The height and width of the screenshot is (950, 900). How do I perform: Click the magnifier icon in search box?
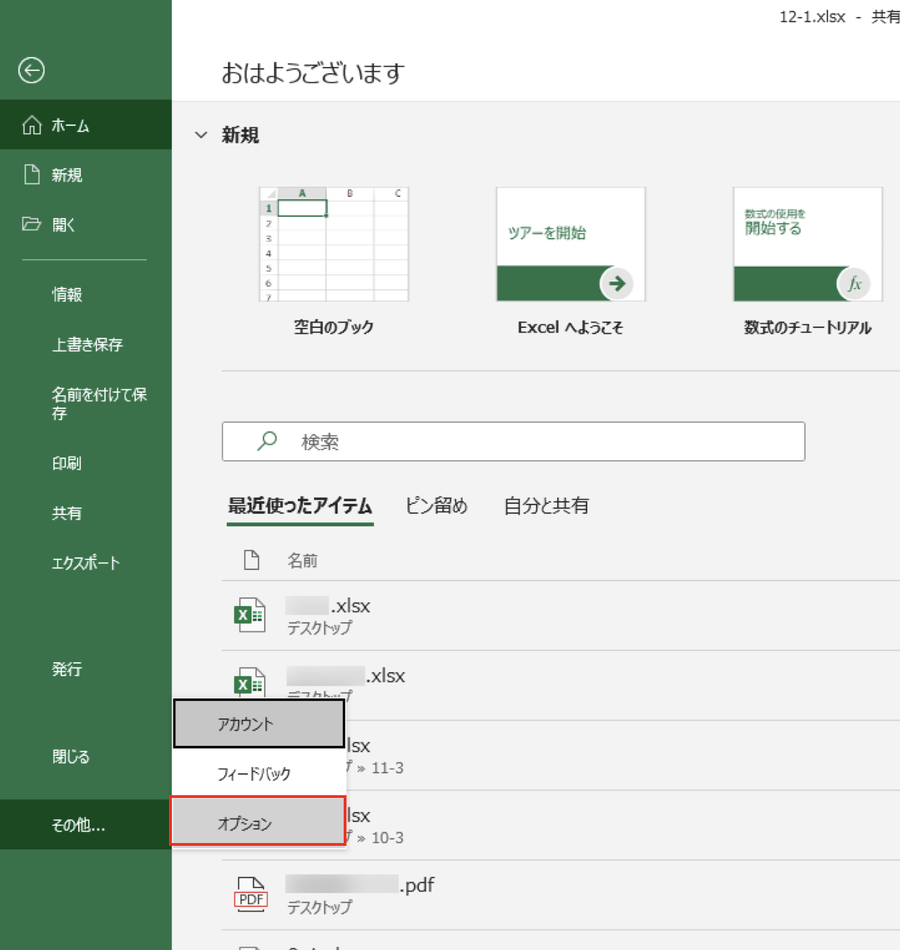pyautogui.click(x=267, y=441)
